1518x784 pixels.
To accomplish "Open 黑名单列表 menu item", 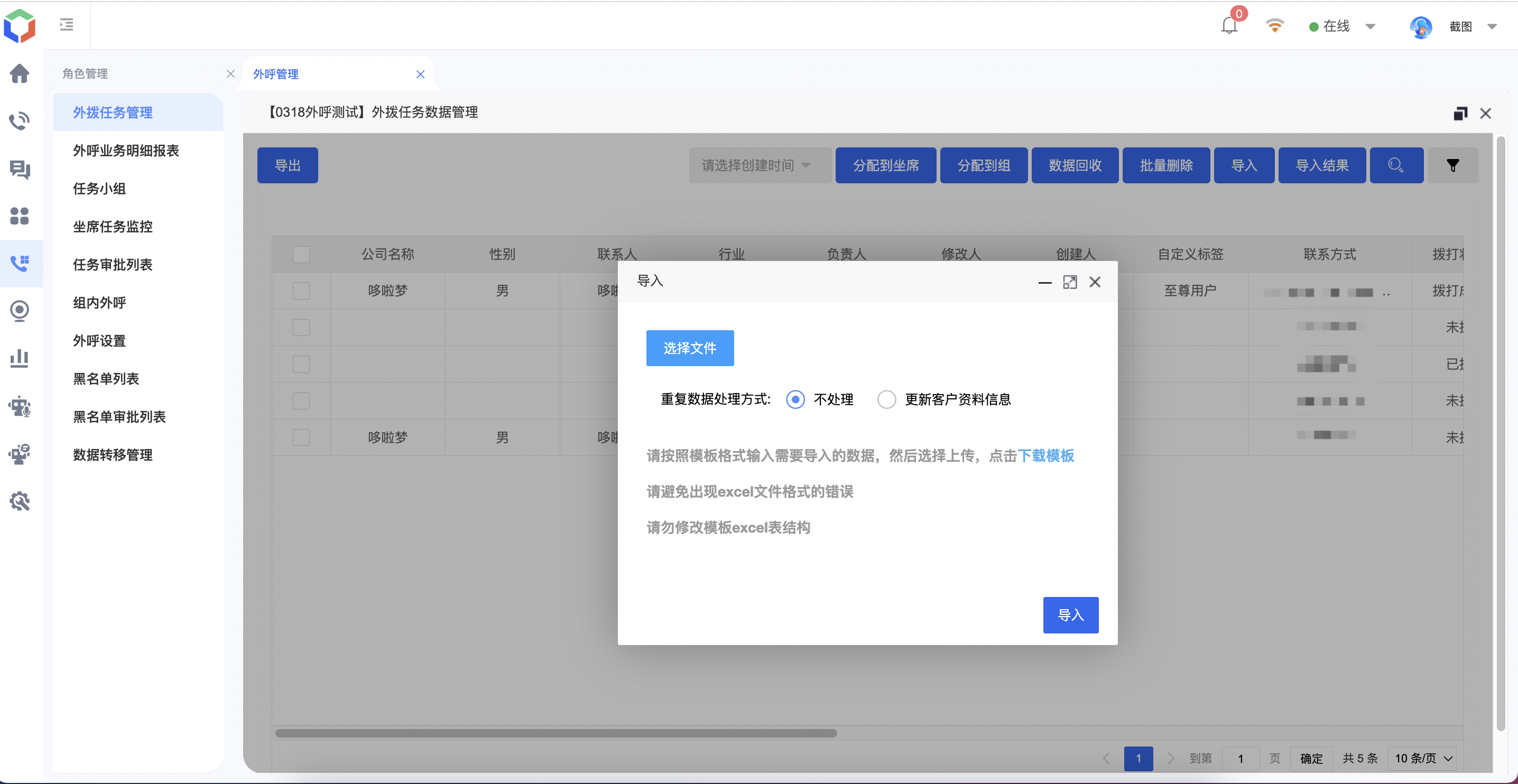I will tap(138, 379).
